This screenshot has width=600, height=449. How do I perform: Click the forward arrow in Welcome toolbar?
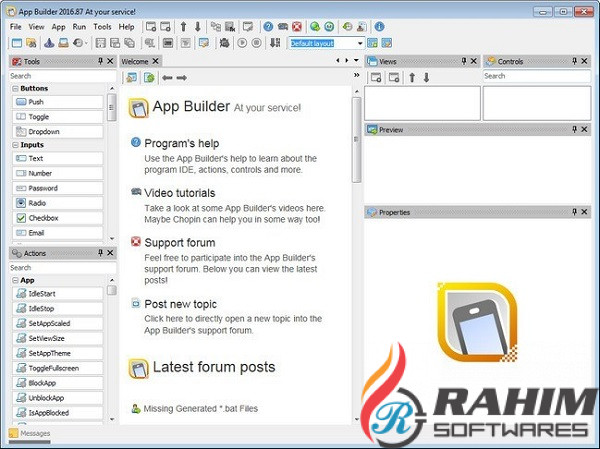(181, 78)
